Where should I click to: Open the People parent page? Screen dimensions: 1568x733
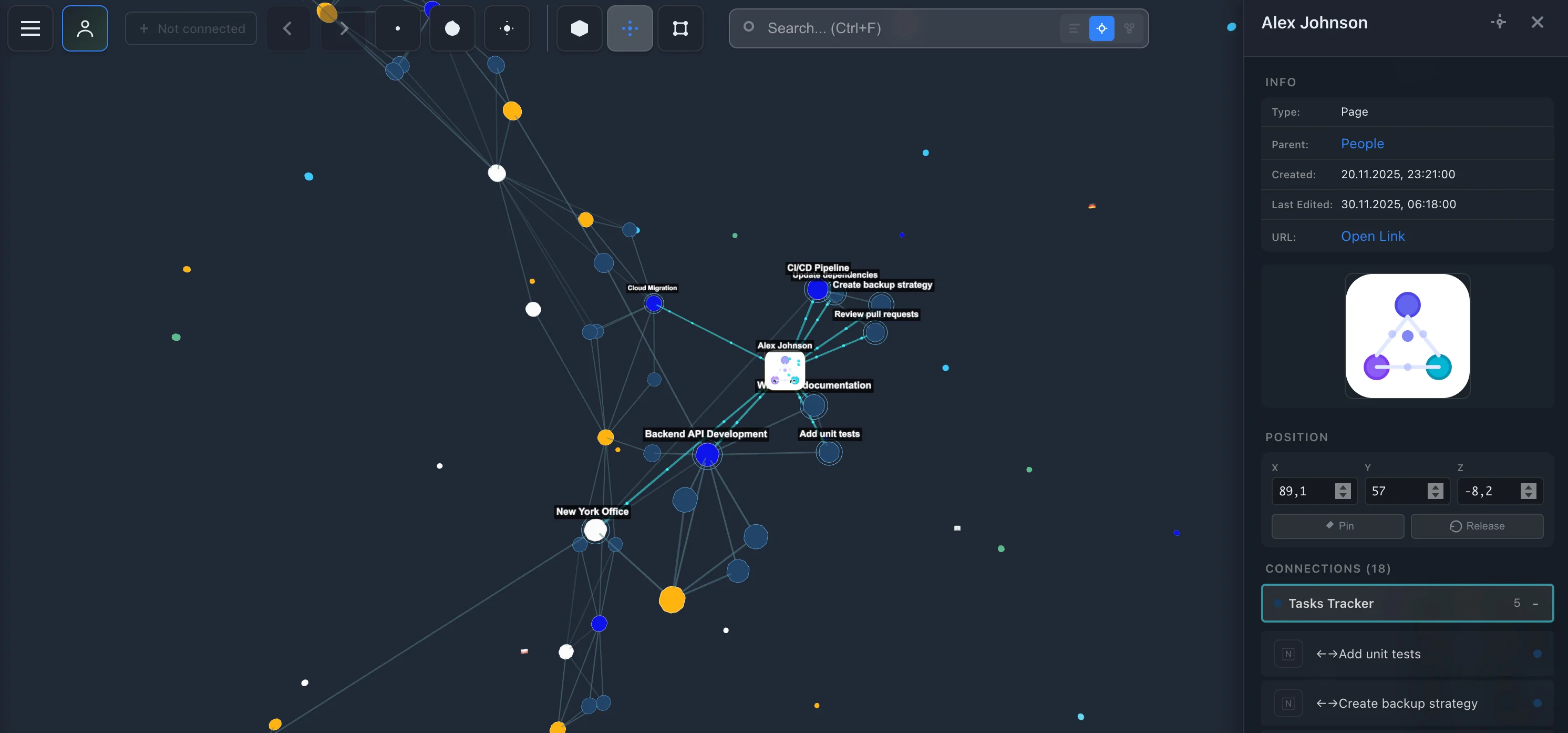tap(1362, 144)
